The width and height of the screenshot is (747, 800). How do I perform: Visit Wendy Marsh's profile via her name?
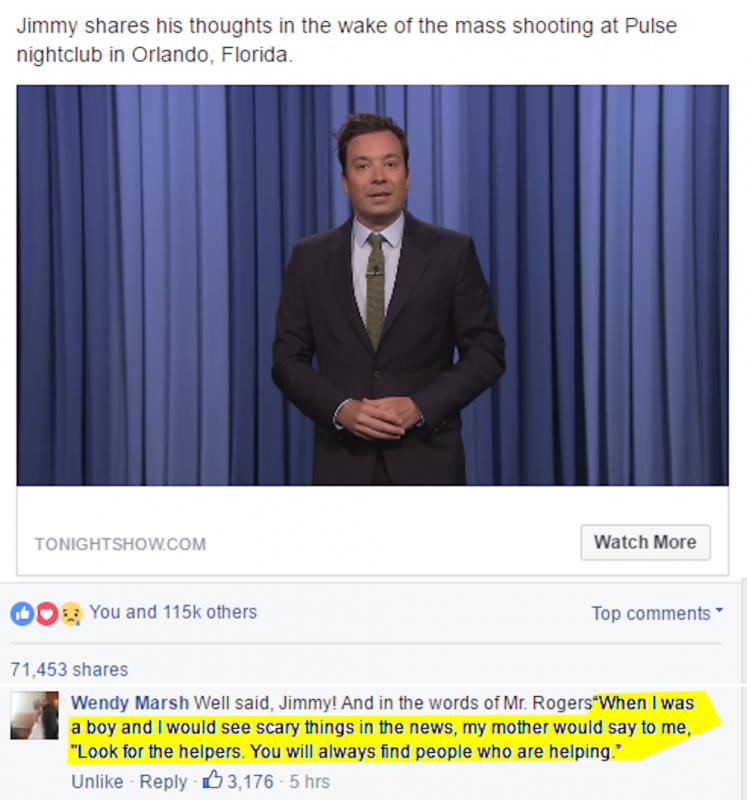130,703
